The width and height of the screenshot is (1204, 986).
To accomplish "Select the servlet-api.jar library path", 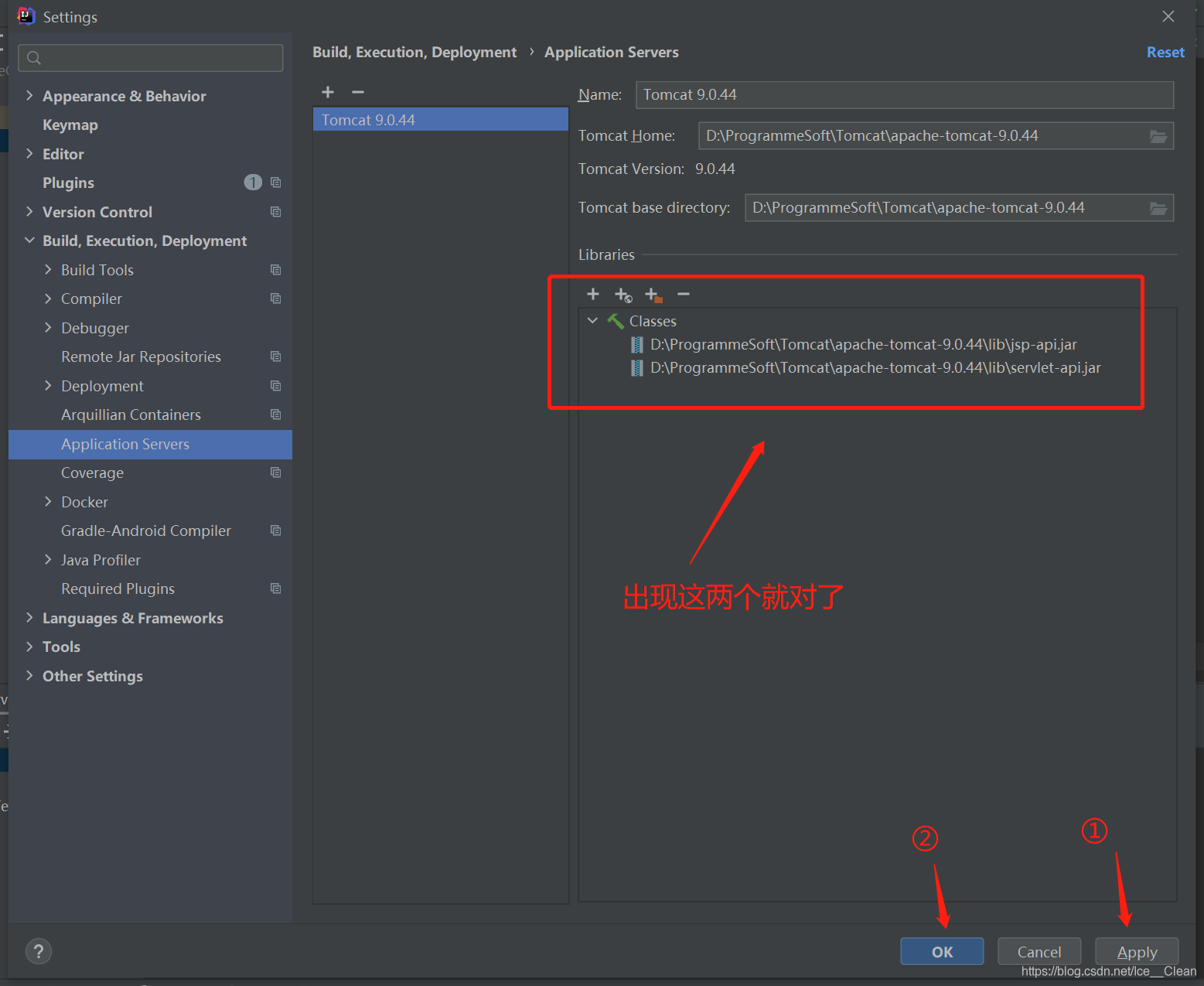I will [875, 368].
